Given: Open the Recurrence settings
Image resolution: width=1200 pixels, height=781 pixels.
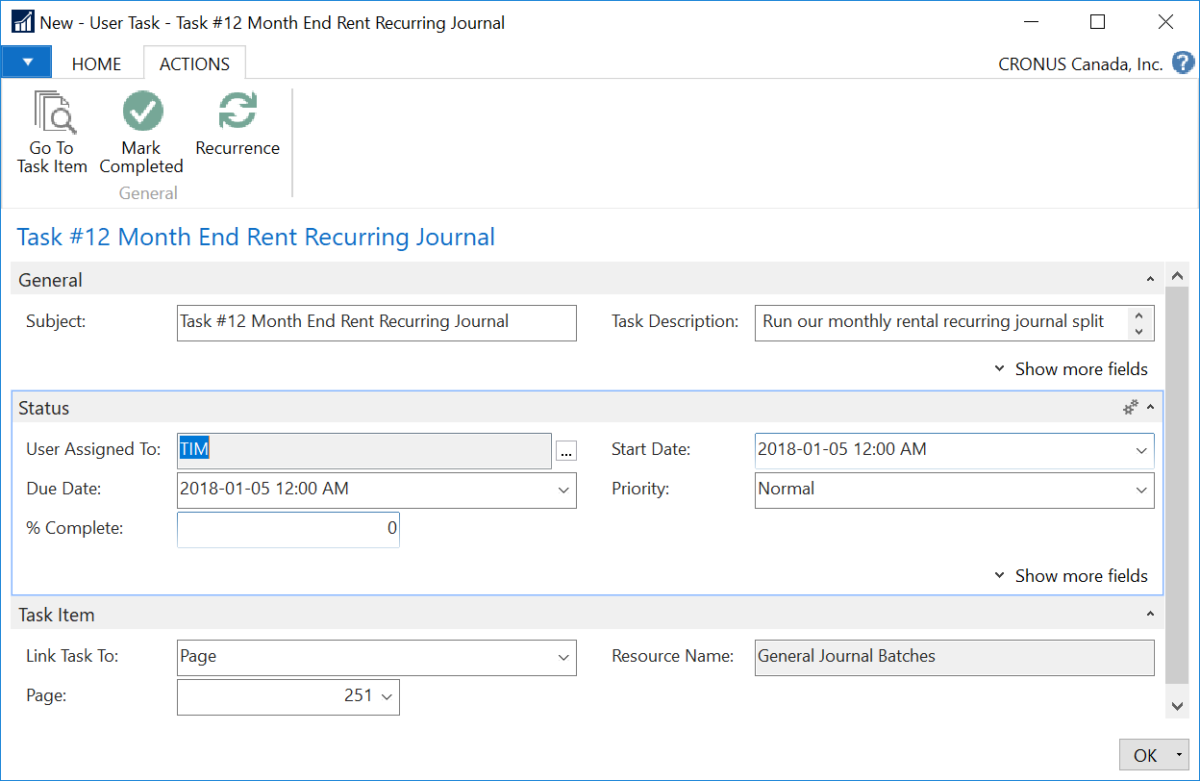Looking at the screenshot, I should point(237,125).
